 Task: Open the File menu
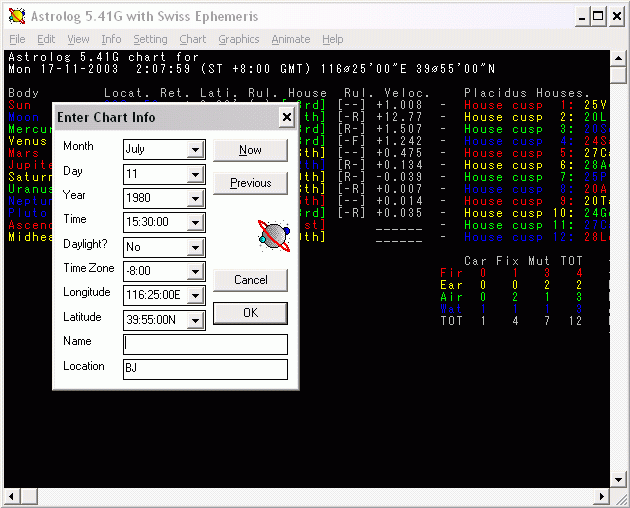pyautogui.click(x=17, y=39)
